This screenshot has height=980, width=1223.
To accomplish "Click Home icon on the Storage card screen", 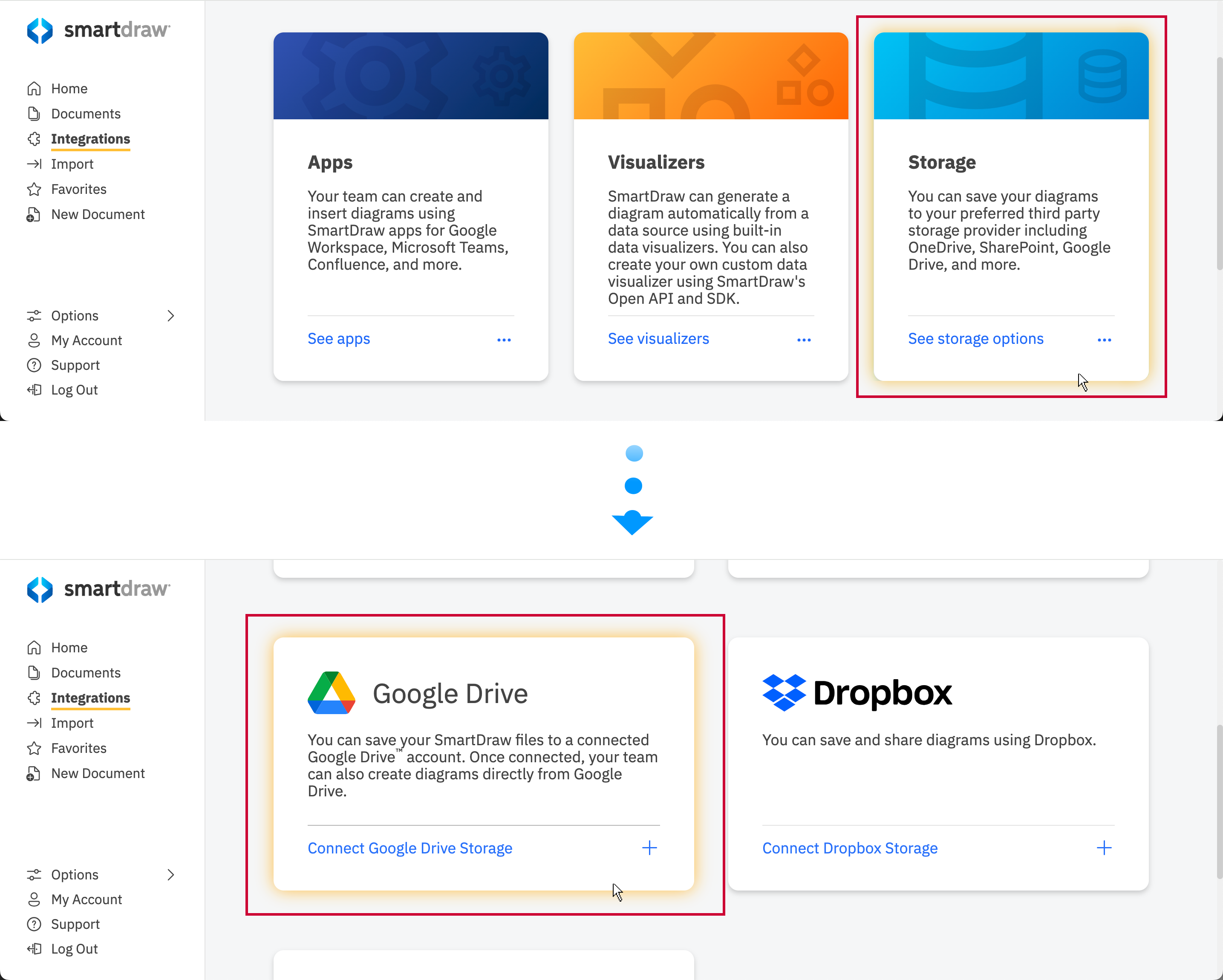I will point(34,89).
